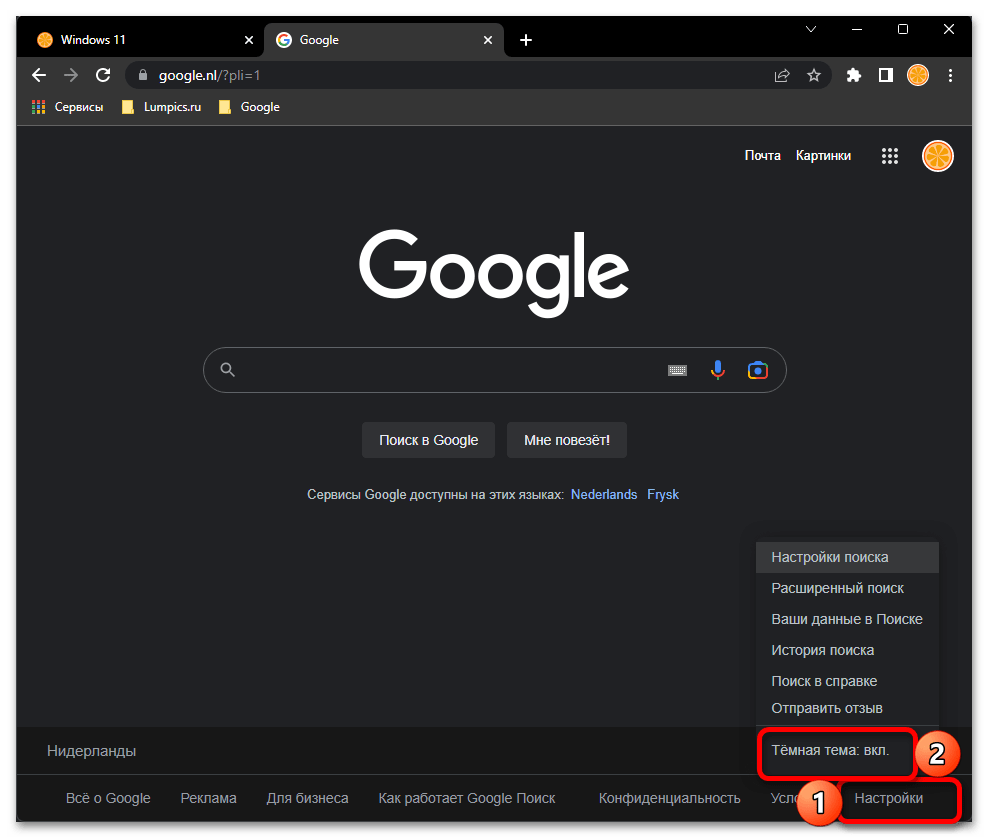
Task: Open the tab search chevron
Action: point(811,29)
